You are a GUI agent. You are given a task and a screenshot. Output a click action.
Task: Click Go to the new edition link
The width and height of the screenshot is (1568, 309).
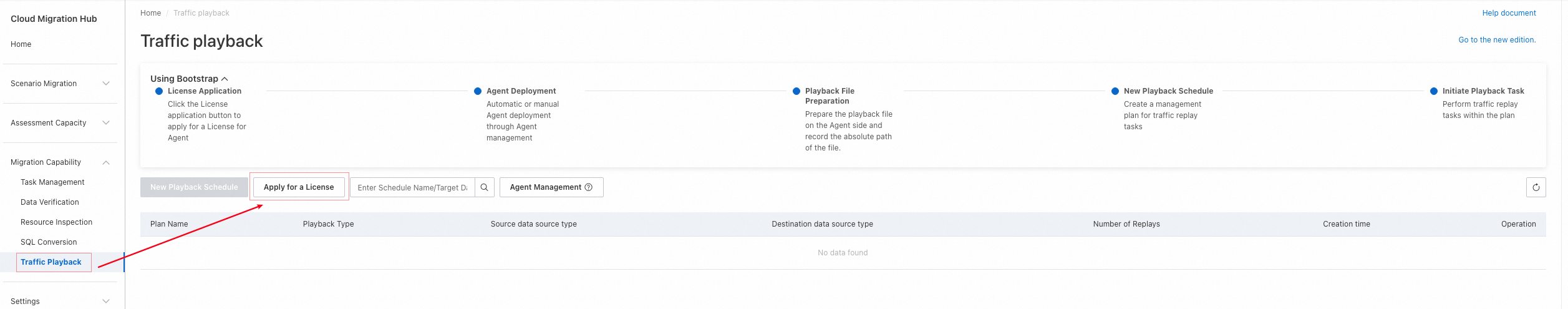1497,40
